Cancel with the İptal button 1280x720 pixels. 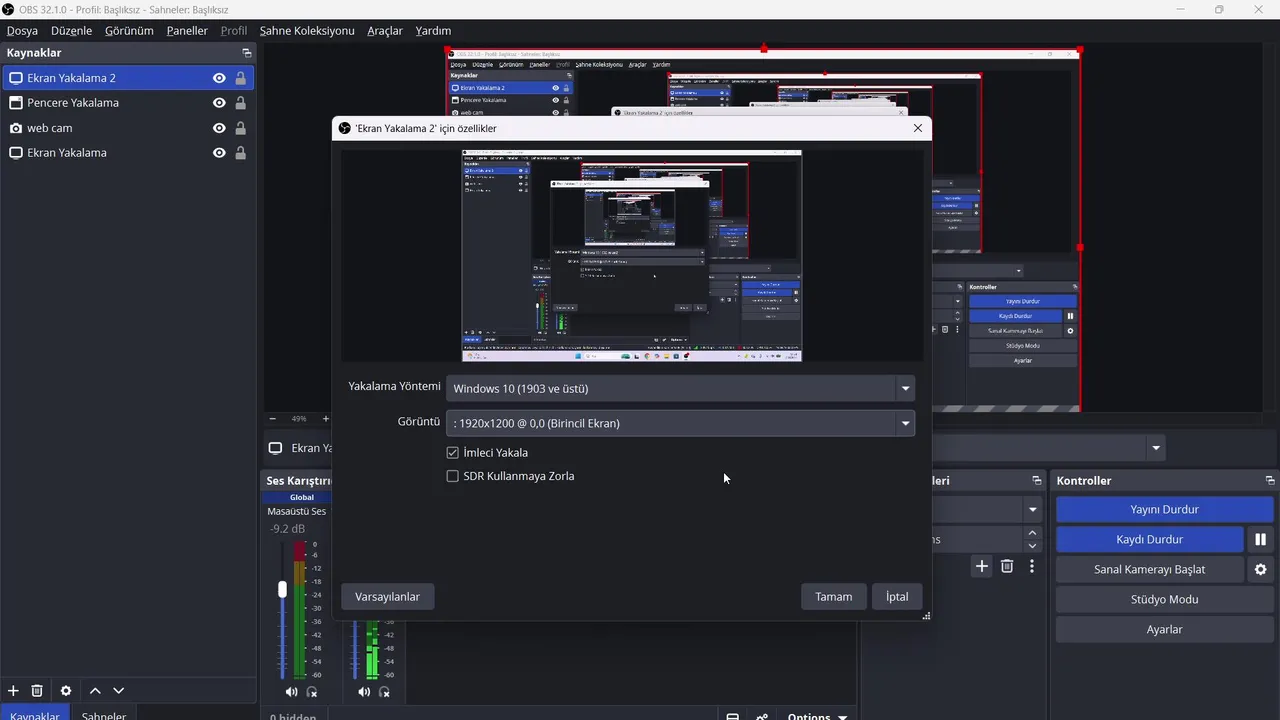point(897,597)
